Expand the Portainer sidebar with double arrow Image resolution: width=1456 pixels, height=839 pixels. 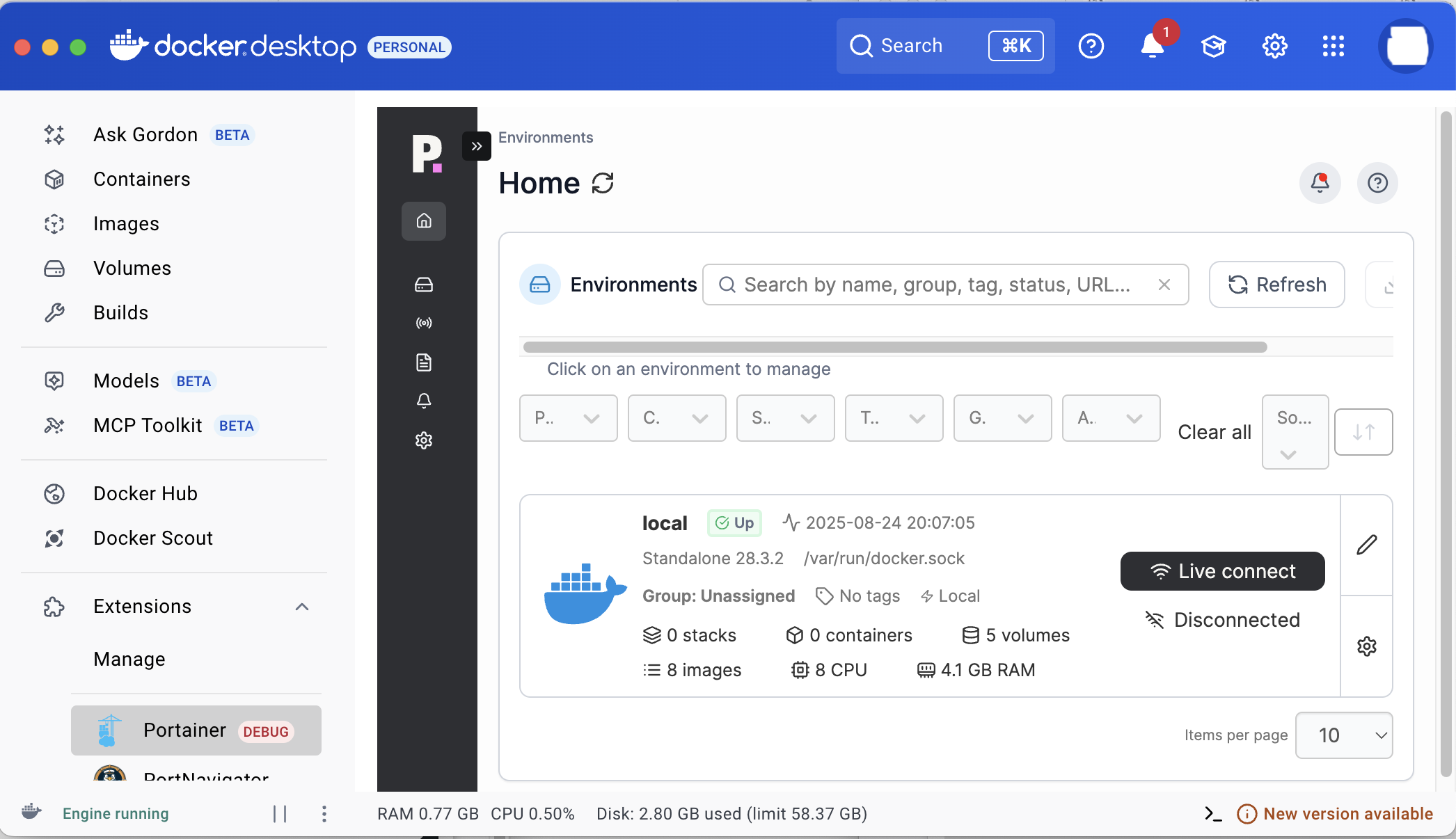click(477, 146)
